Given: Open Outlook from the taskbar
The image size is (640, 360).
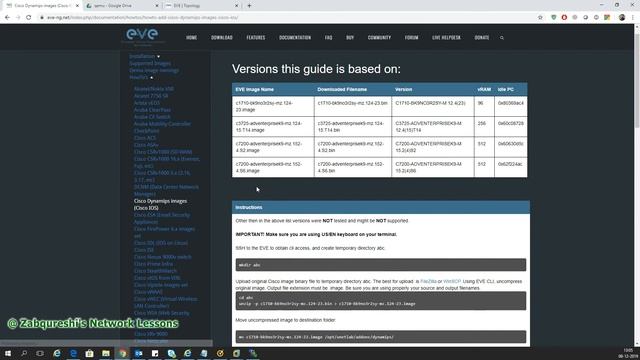Looking at the screenshot, I should [139, 353].
